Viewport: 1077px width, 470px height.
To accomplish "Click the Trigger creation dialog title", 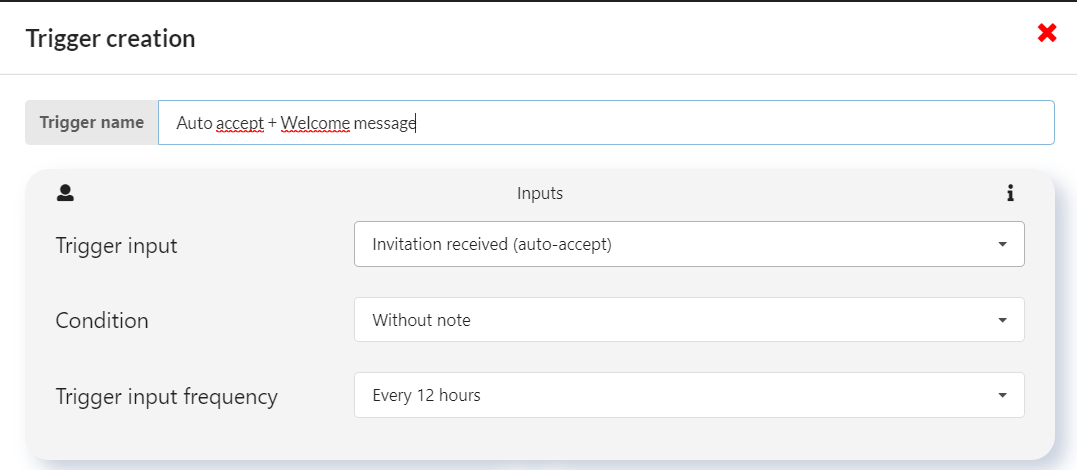I will coord(111,38).
